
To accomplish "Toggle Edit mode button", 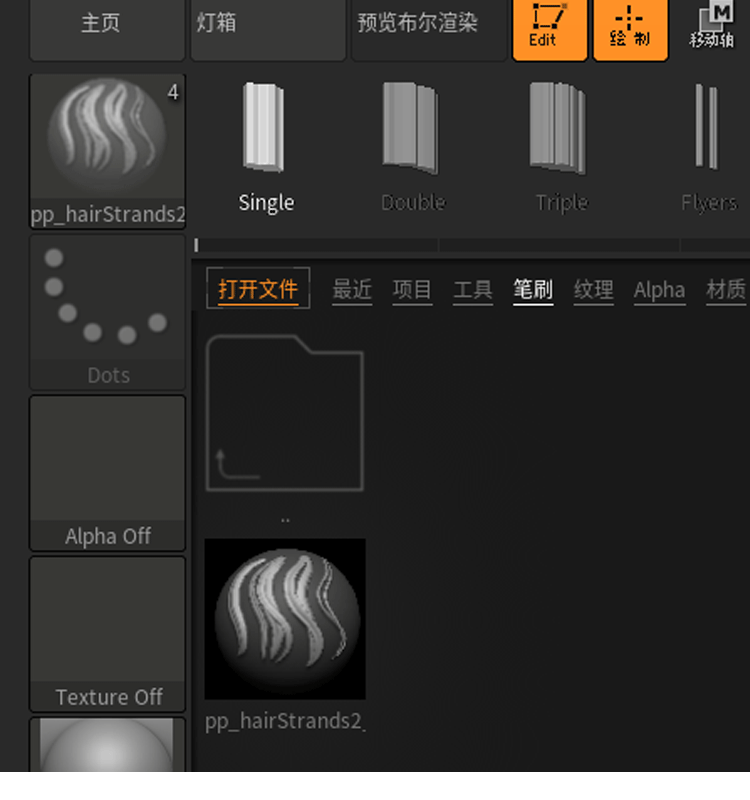I will click(549, 30).
